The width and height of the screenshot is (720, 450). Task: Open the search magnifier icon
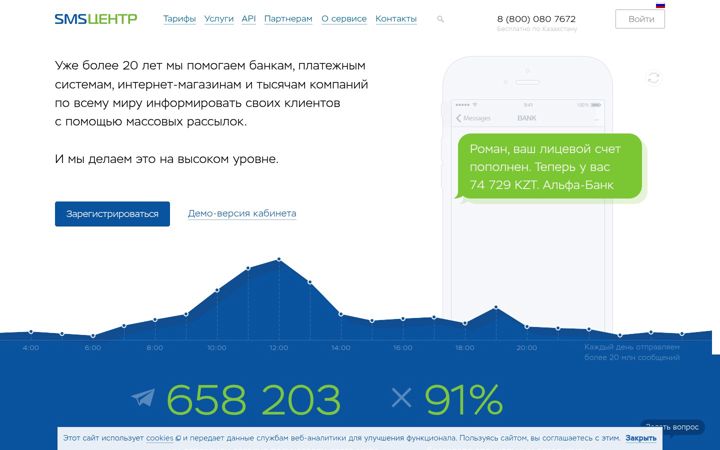(x=440, y=19)
